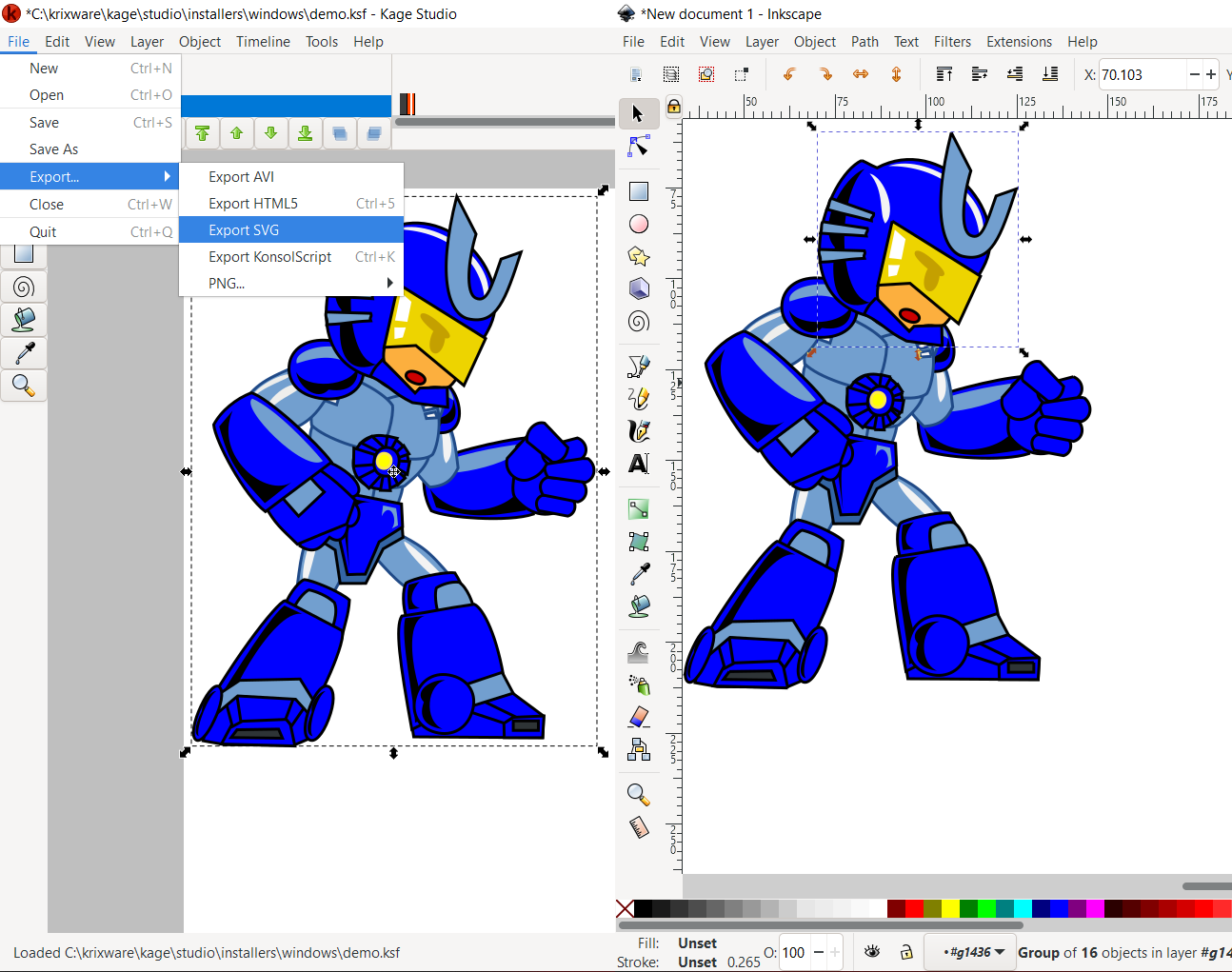Click the Export... menu item
1232x972 pixels.
90,176
